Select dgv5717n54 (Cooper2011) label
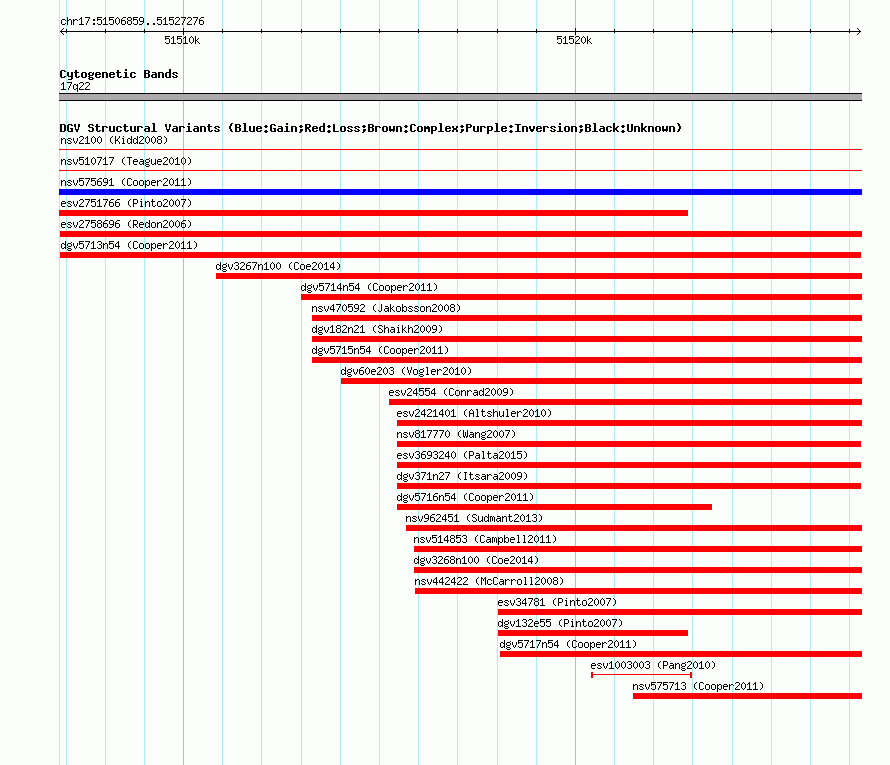Screen dimensions: 890x765 (x=568, y=644)
